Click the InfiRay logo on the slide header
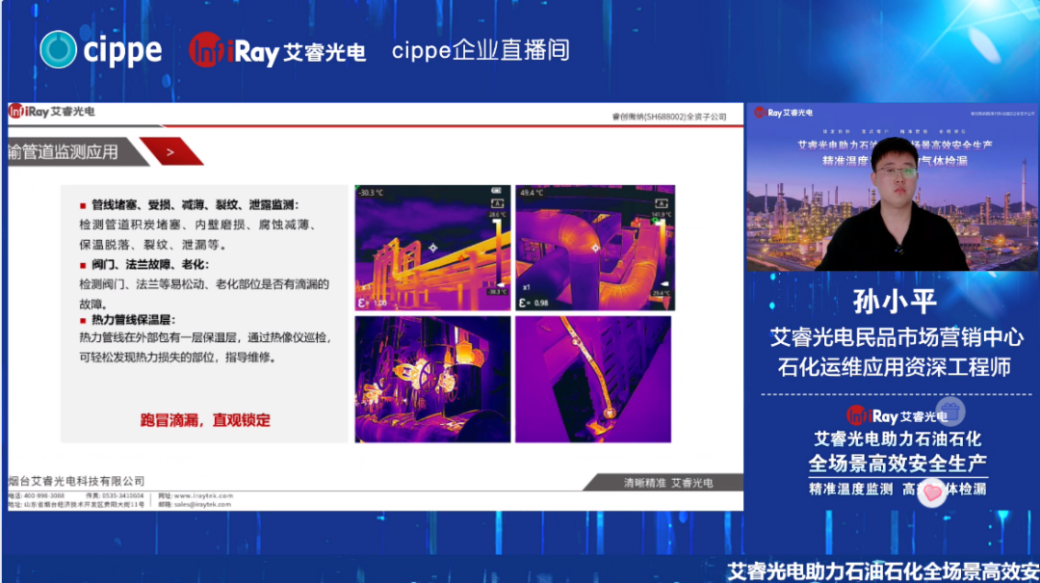This screenshot has height=583, width=1040. 52,111
